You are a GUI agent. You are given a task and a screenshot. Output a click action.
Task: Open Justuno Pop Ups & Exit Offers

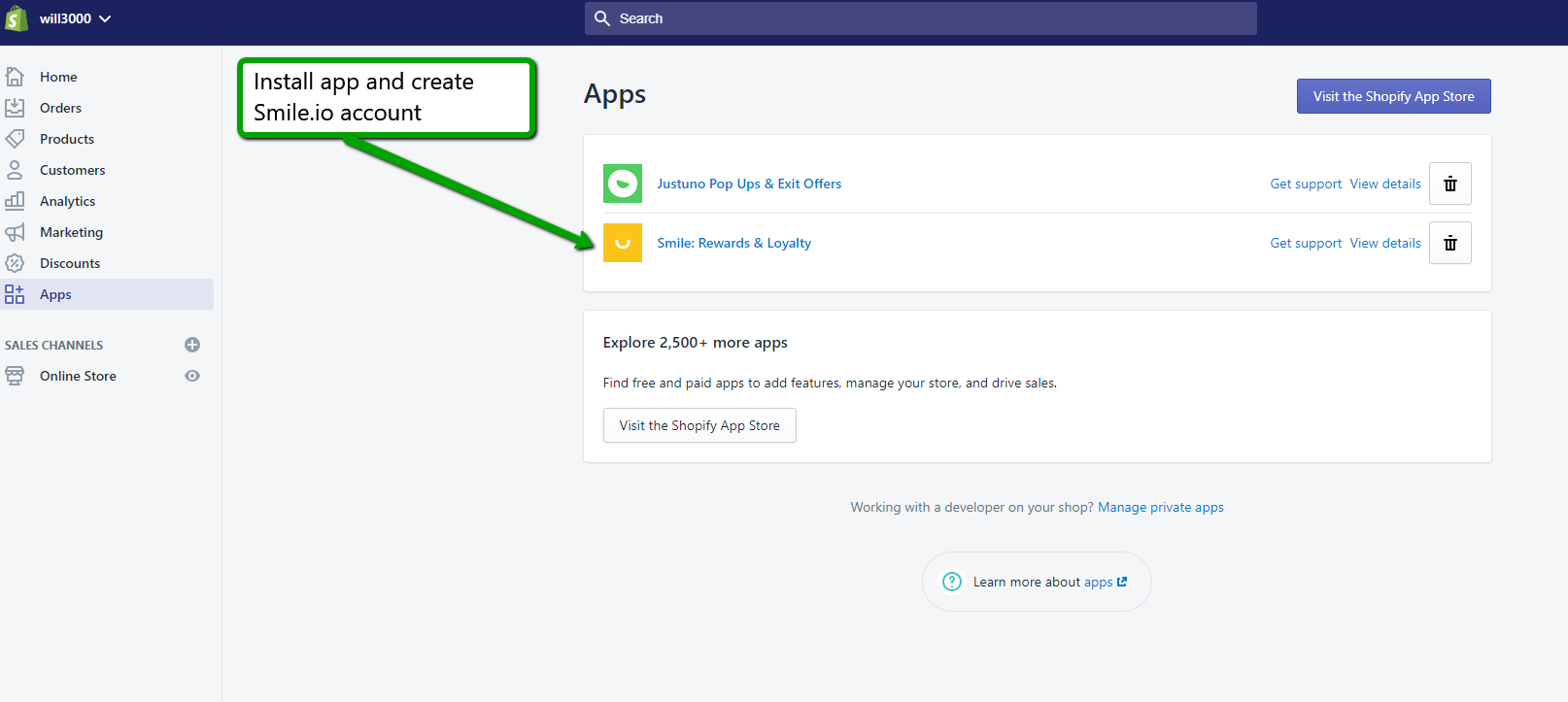(x=749, y=184)
